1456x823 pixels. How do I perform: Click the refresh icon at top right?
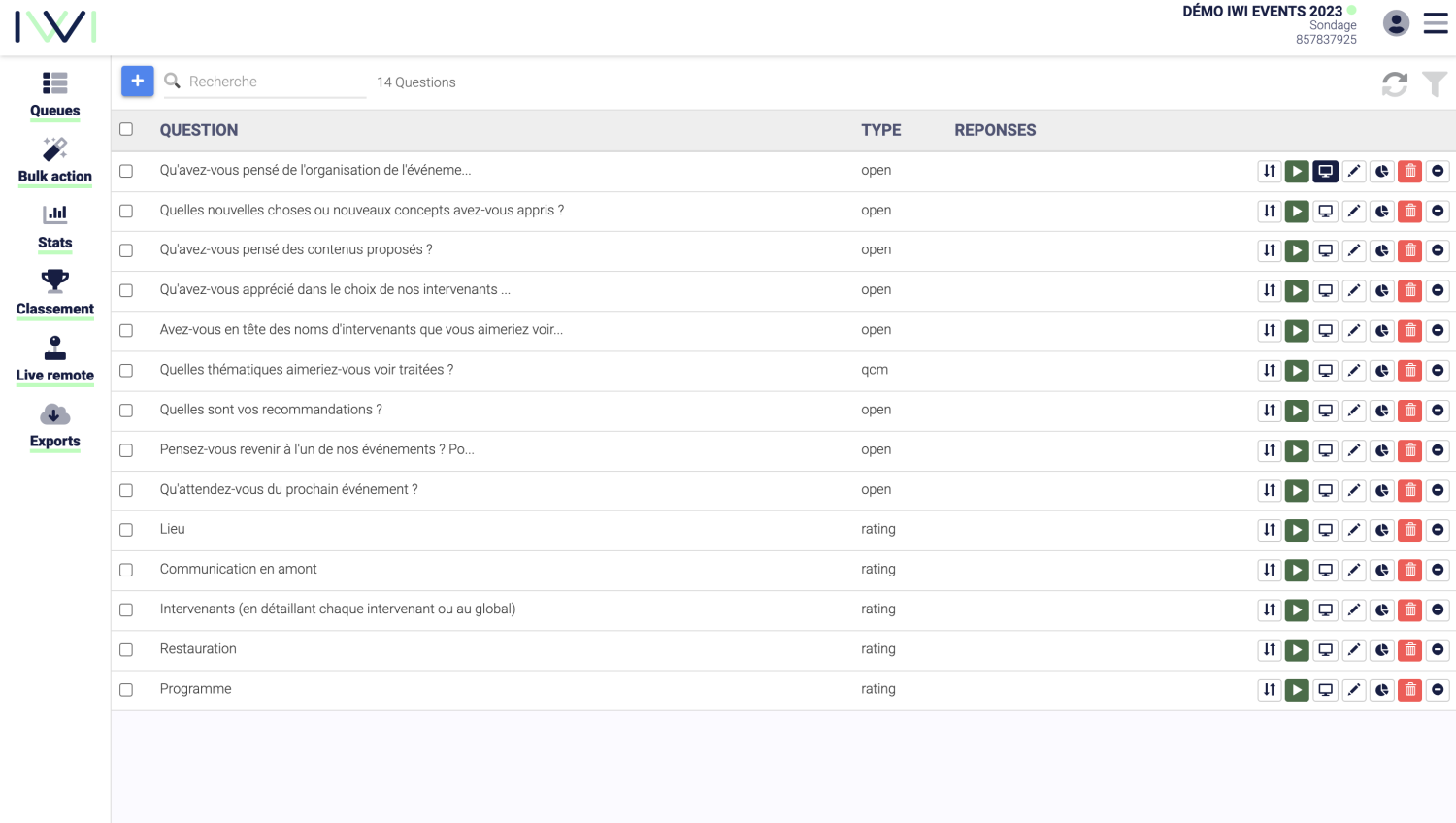[x=1395, y=84]
